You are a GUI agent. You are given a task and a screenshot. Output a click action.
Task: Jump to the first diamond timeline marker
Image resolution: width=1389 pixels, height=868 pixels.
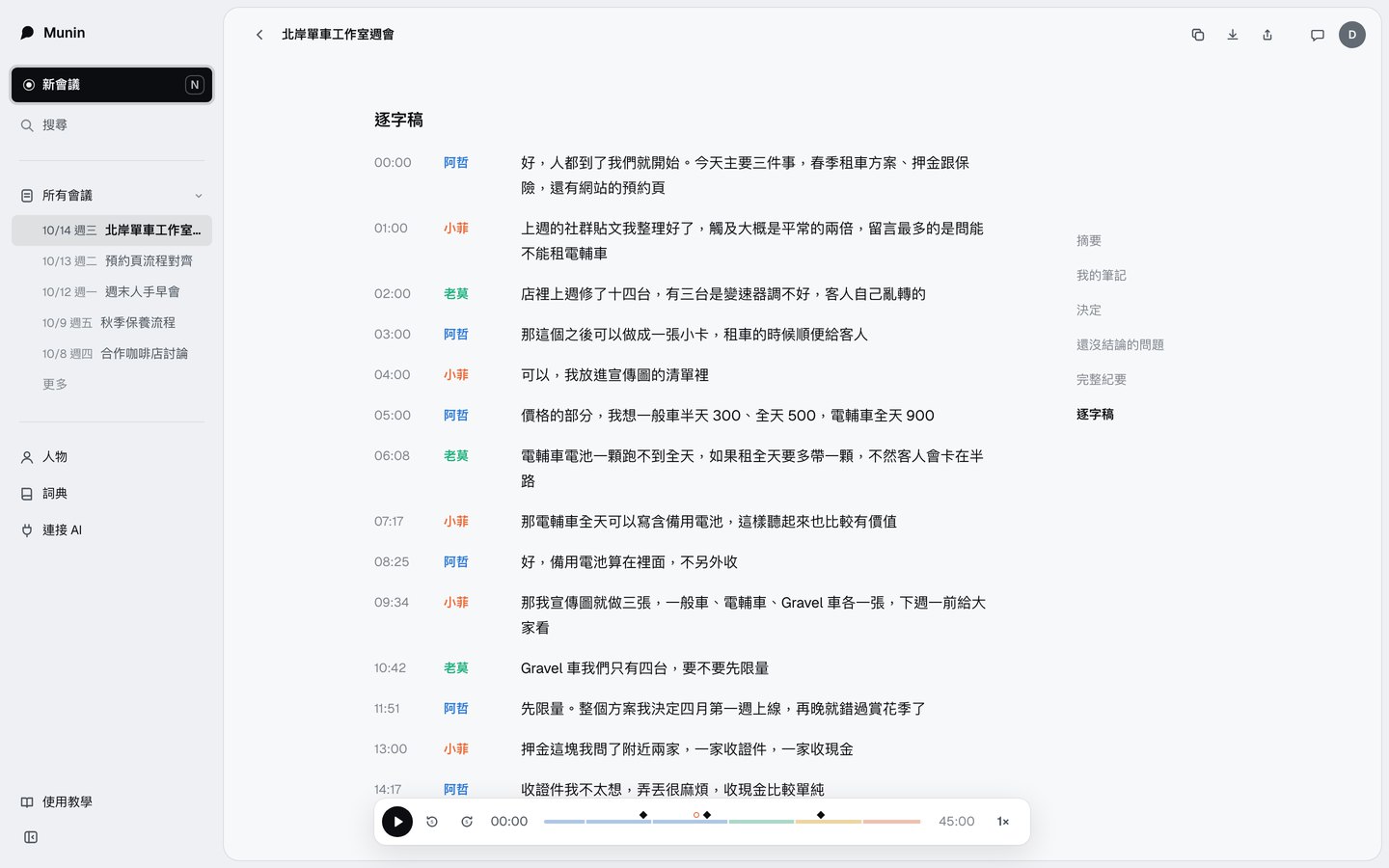(643, 815)
